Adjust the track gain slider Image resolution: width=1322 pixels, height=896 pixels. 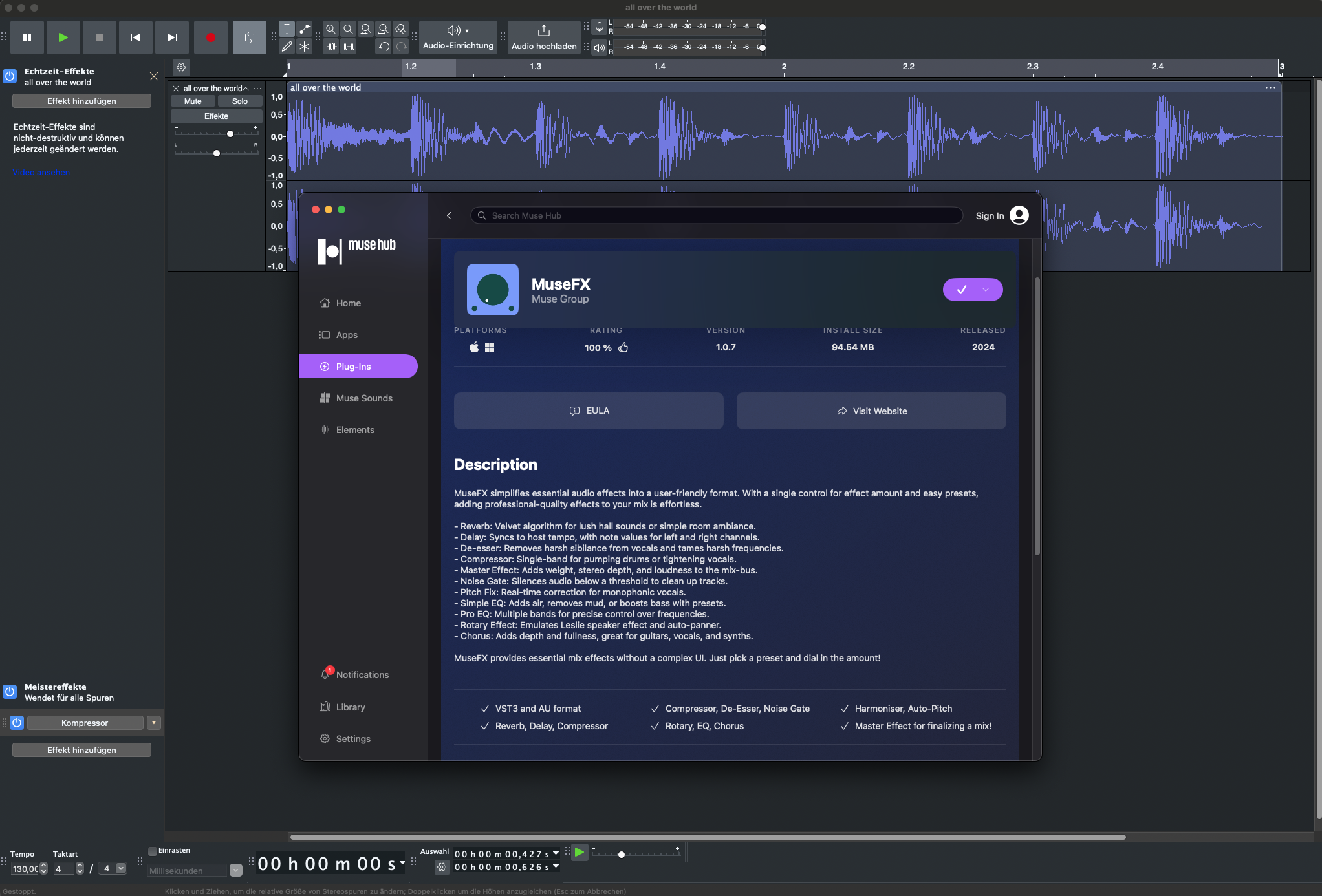[230, 134]
